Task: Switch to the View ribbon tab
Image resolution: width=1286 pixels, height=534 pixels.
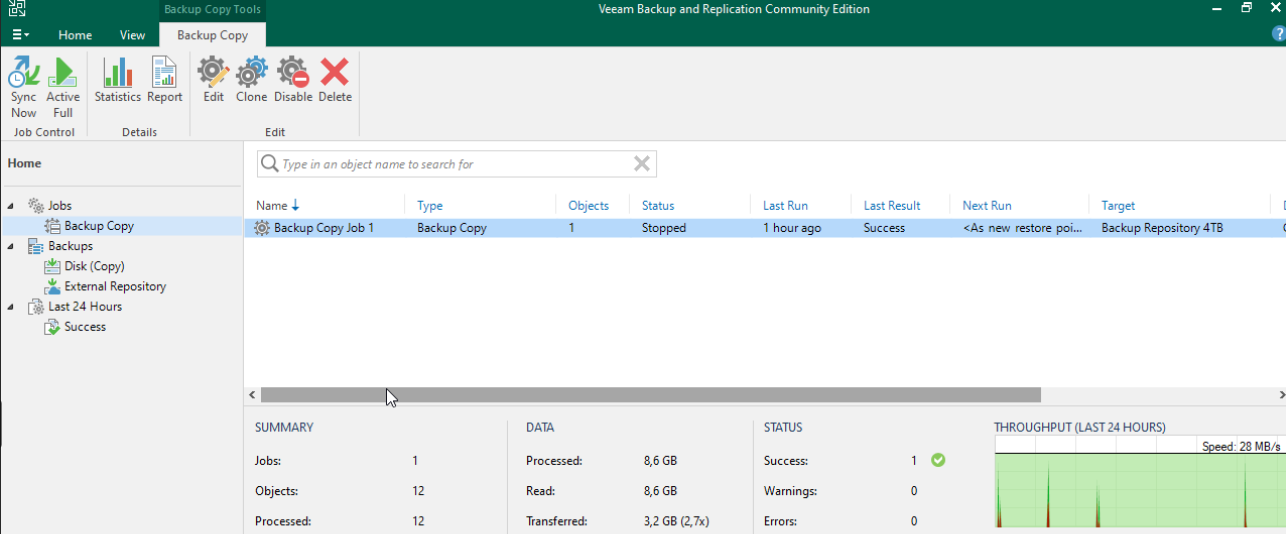Action: pyautogui.click(x=133, y=35)
